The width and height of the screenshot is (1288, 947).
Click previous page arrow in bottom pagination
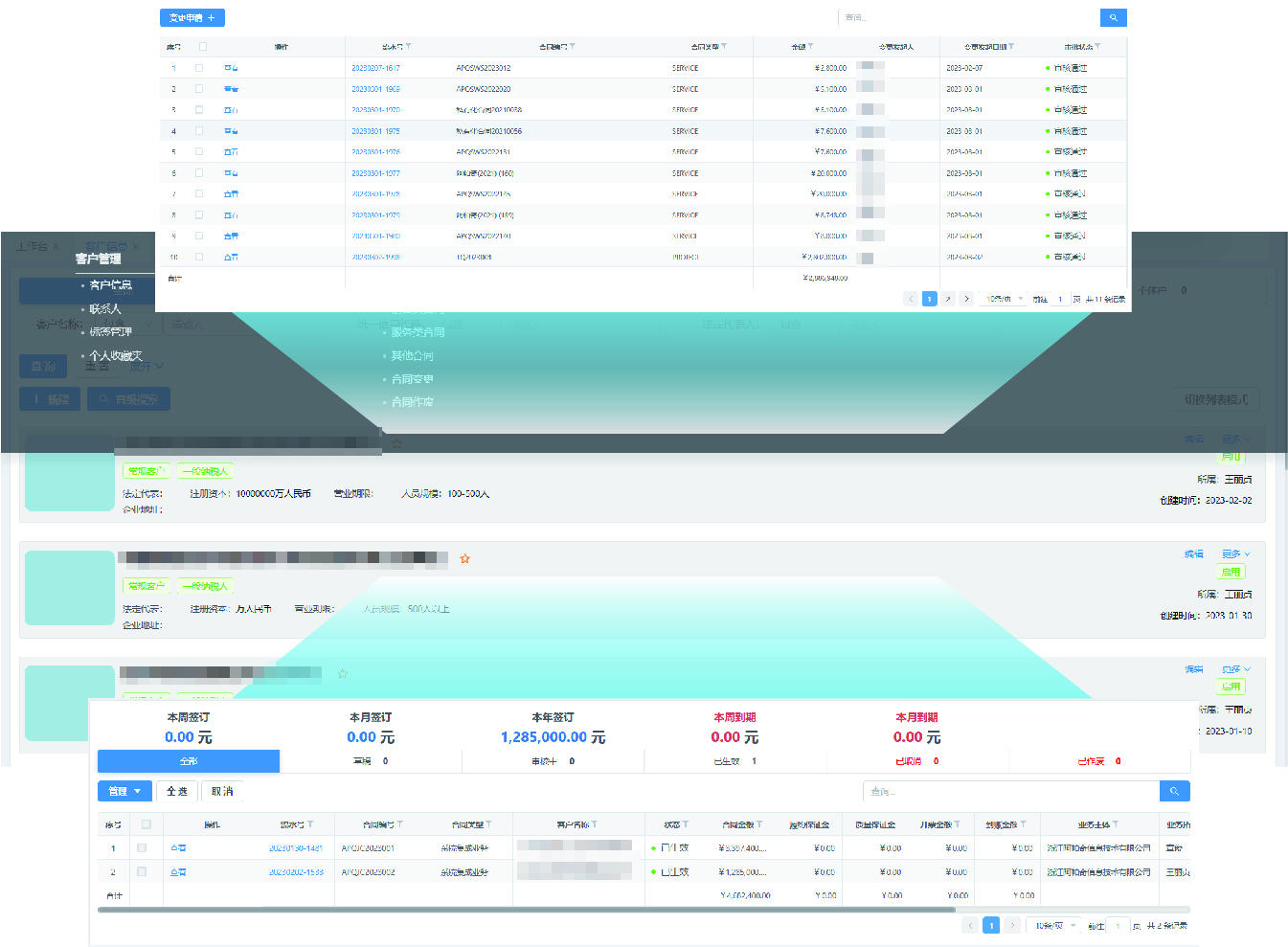970,925
